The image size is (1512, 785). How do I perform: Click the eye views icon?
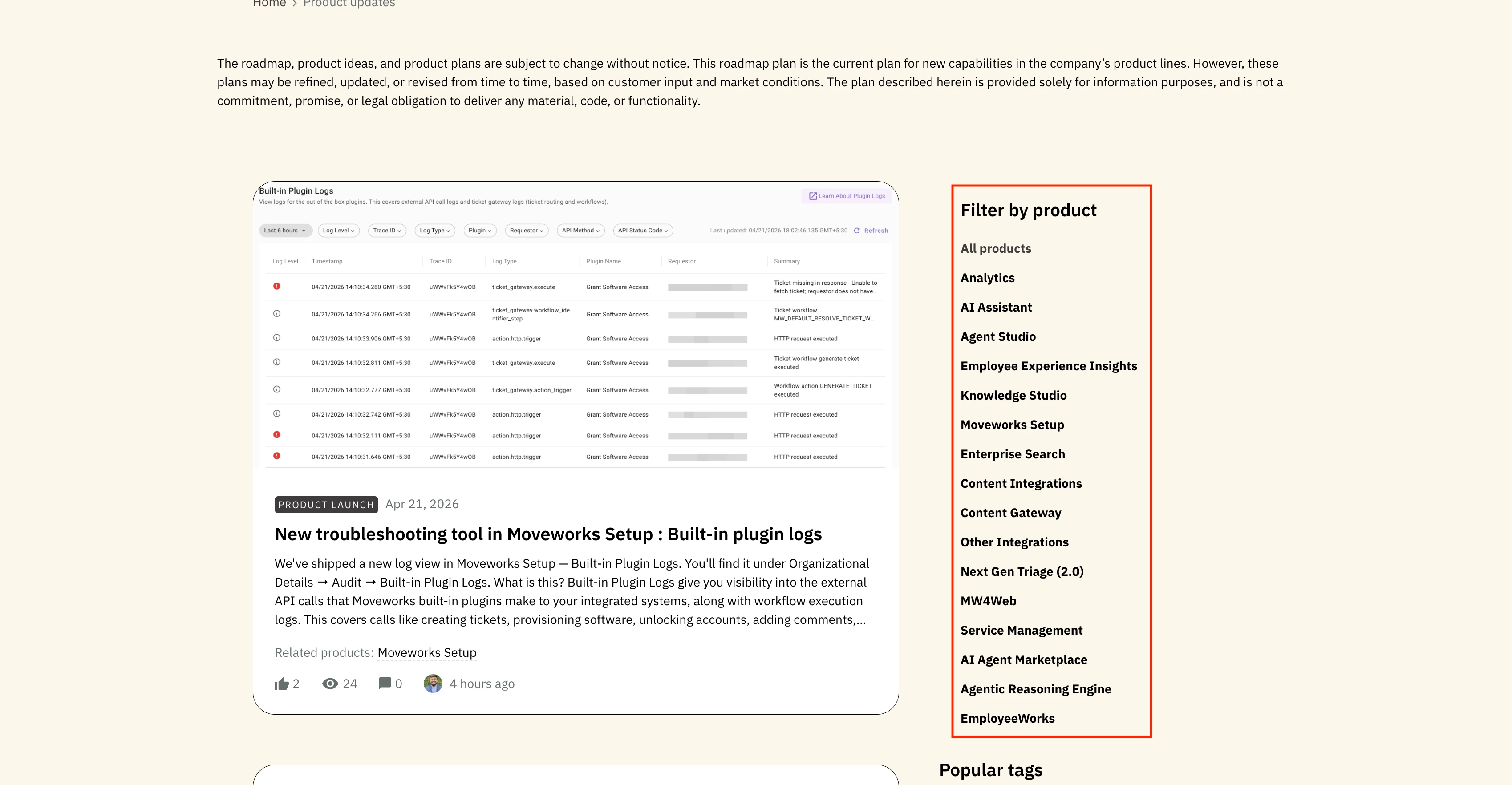click(x=330, y=684)
